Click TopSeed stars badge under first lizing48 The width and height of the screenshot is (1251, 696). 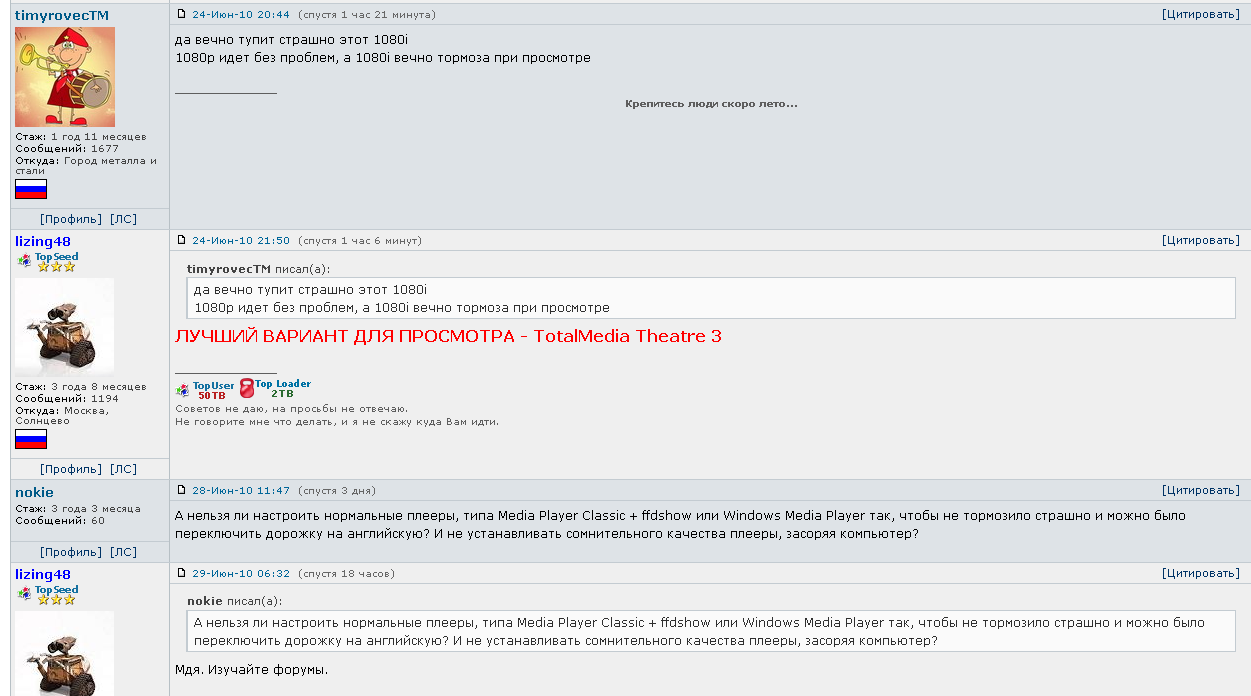coord(47,261)
